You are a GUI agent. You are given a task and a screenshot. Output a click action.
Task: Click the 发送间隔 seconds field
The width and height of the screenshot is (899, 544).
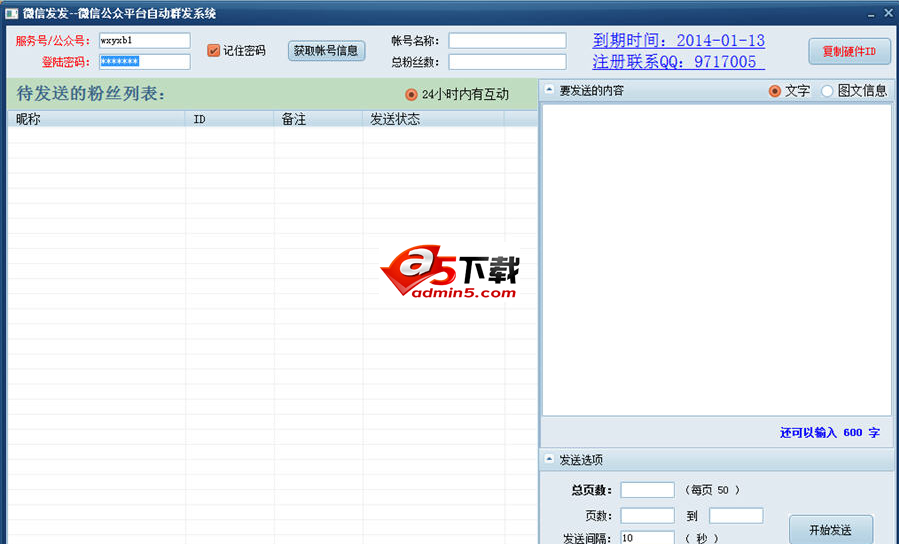pos(647,538)
